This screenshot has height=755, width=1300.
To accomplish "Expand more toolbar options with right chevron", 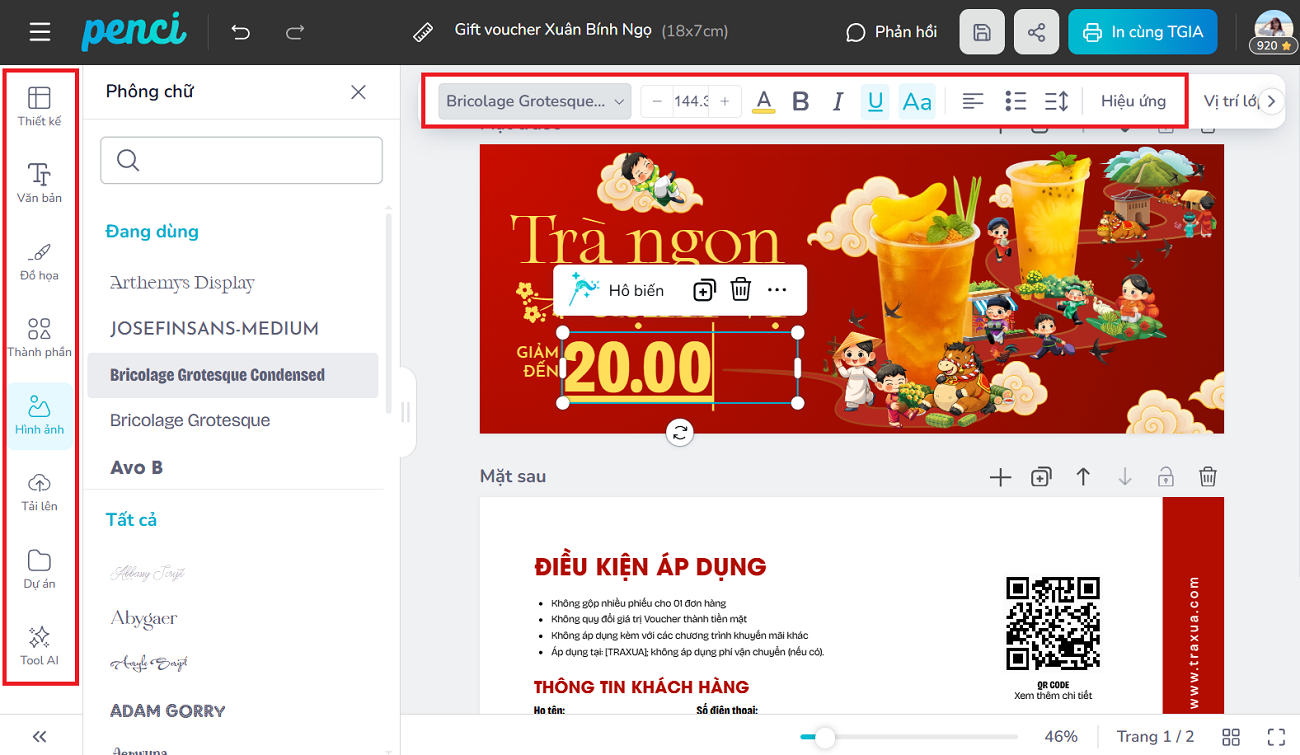I will click(1271, 101).
